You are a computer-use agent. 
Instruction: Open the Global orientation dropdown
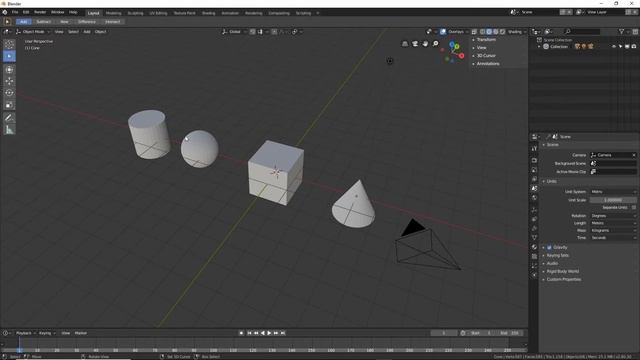(234, 31)
